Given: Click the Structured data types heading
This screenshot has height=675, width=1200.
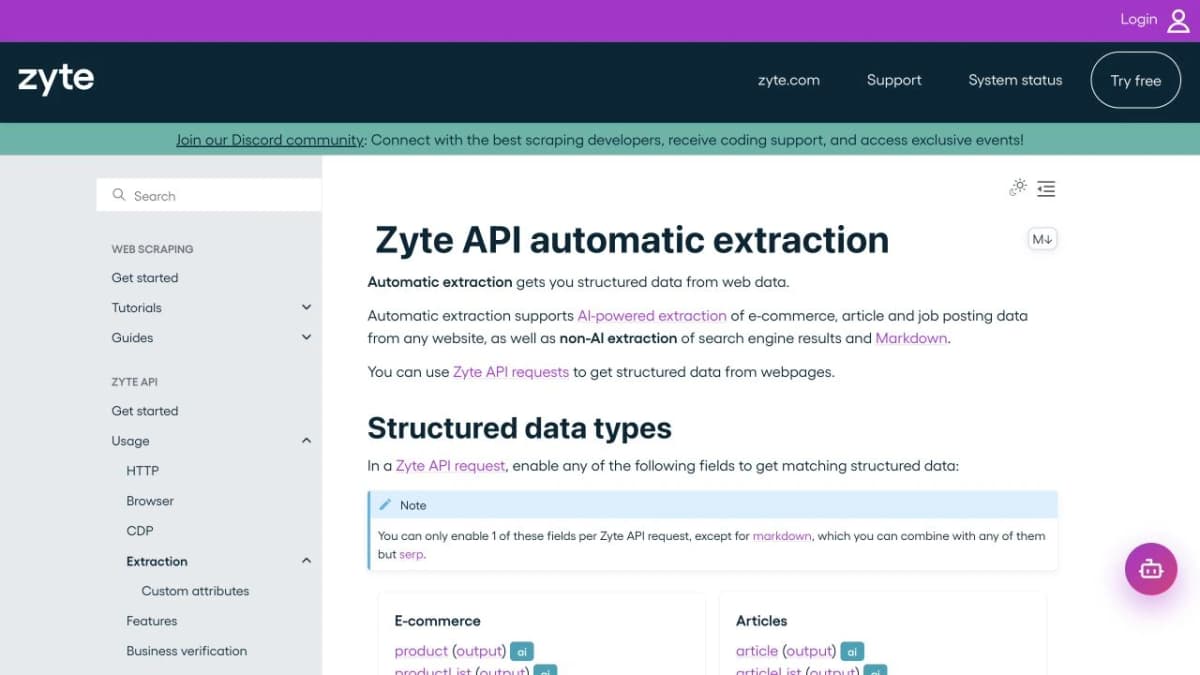Looking at the screenshot, I should pos(519,428).
